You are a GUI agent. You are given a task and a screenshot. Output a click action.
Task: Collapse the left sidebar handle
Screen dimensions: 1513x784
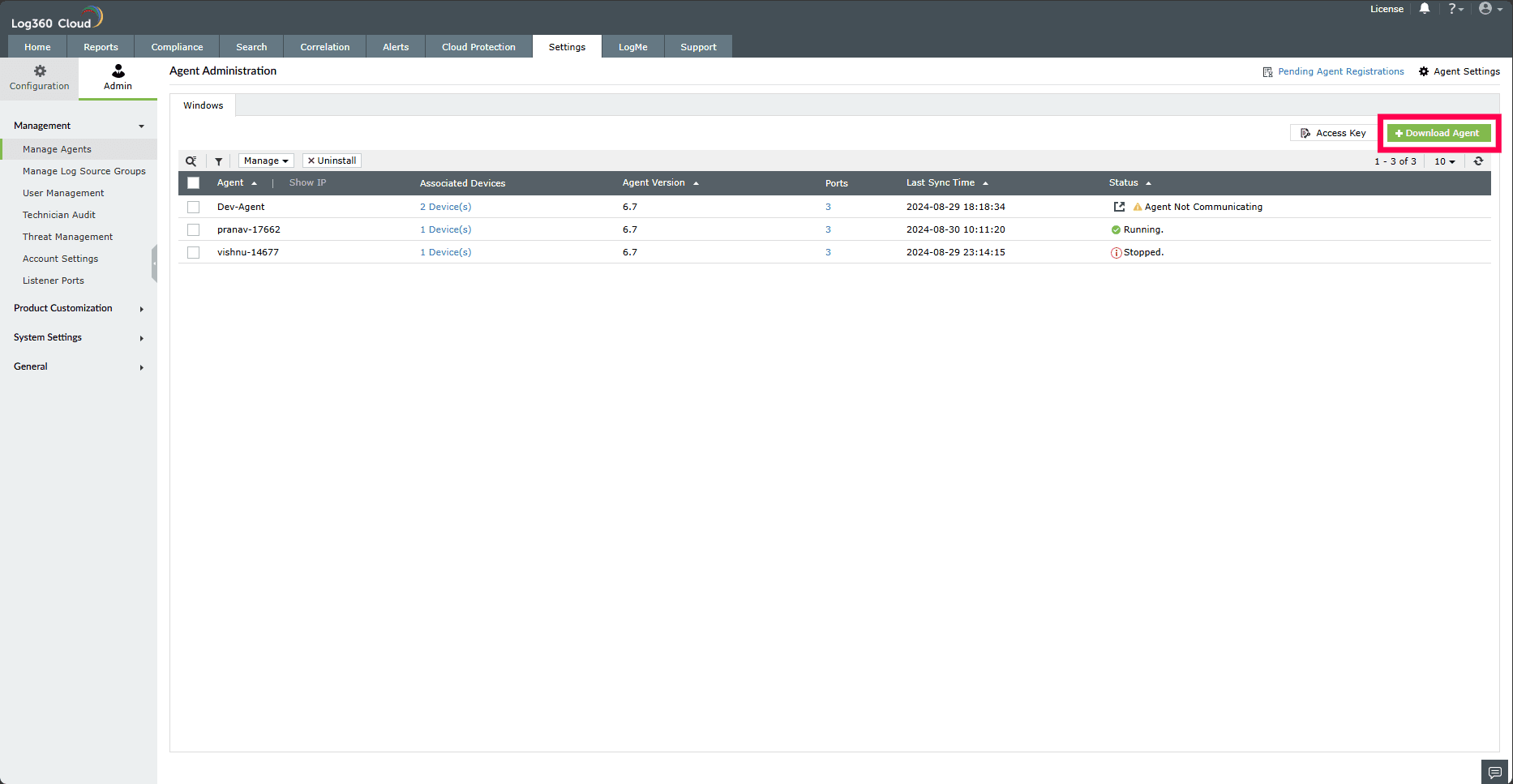tap(154, 263)
